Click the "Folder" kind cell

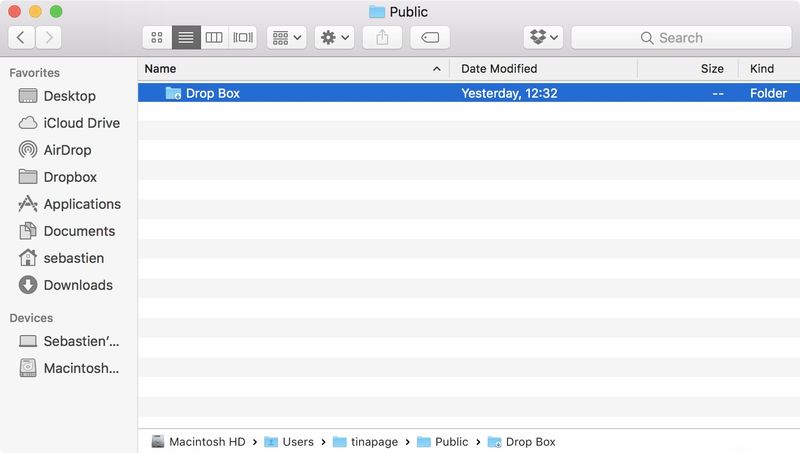click(x=768, y=93)
